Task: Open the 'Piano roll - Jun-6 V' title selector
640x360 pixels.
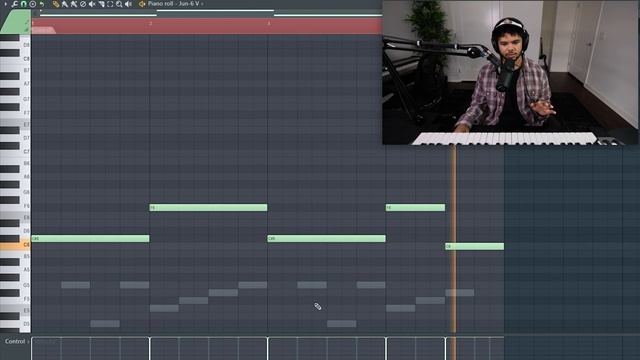Action: 174,4
